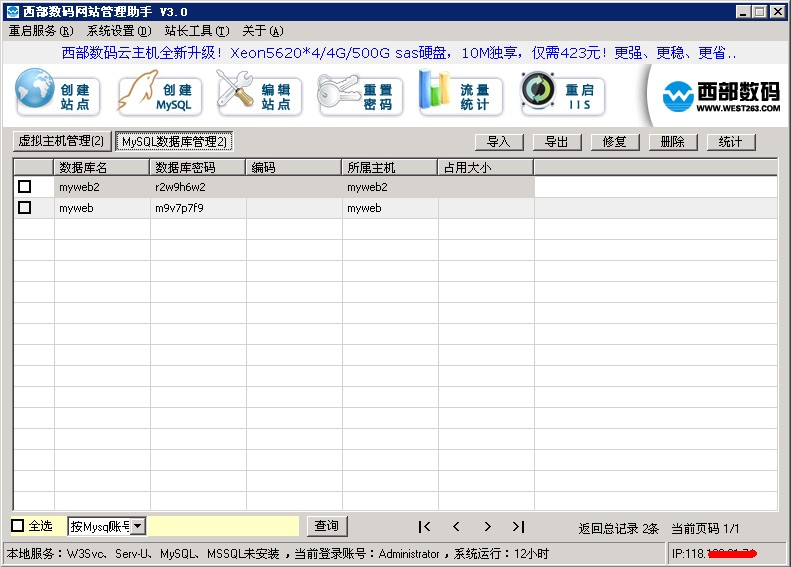Screen dimensions: 791x567
Task: Click the 导入 button
Action: 498,142
